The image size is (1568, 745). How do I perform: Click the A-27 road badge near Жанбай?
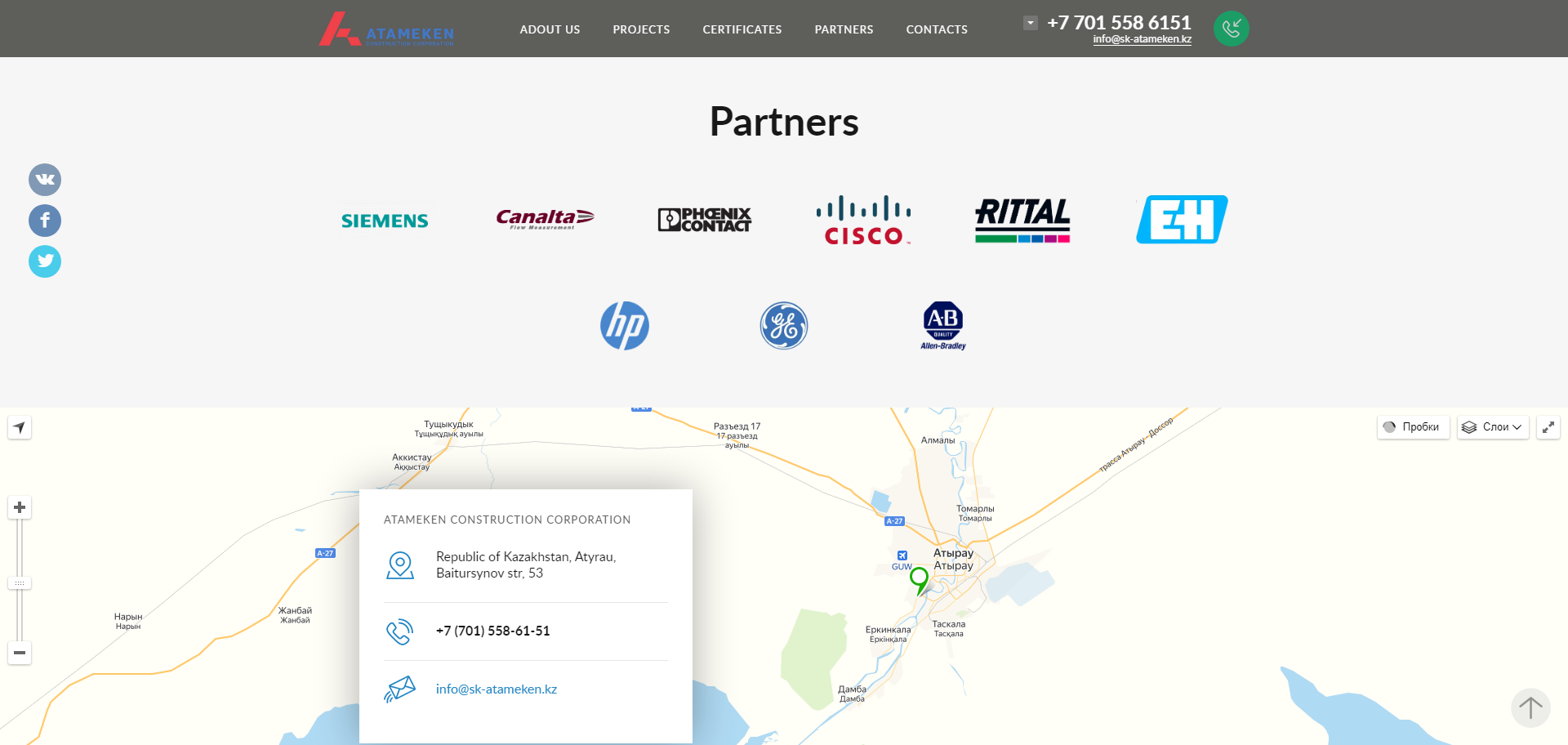(325, 553)
